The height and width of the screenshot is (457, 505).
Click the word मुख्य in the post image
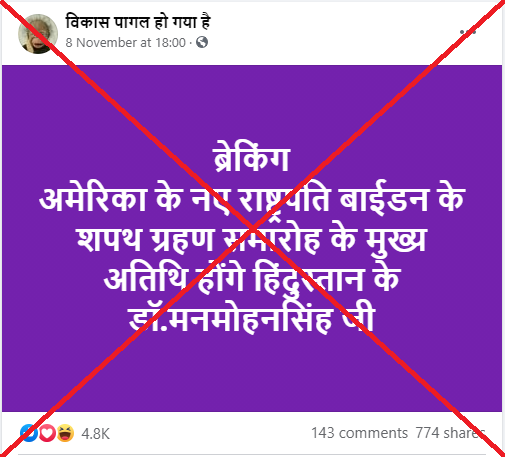395,241
